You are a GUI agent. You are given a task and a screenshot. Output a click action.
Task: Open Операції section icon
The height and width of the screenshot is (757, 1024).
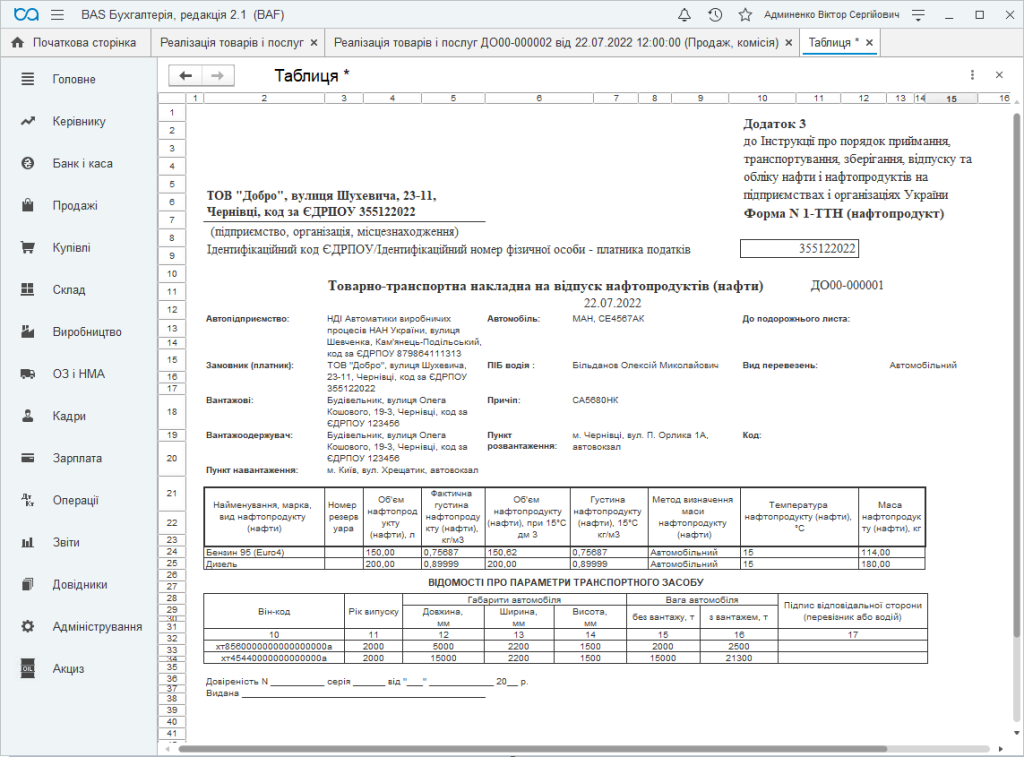coord(27,500)
